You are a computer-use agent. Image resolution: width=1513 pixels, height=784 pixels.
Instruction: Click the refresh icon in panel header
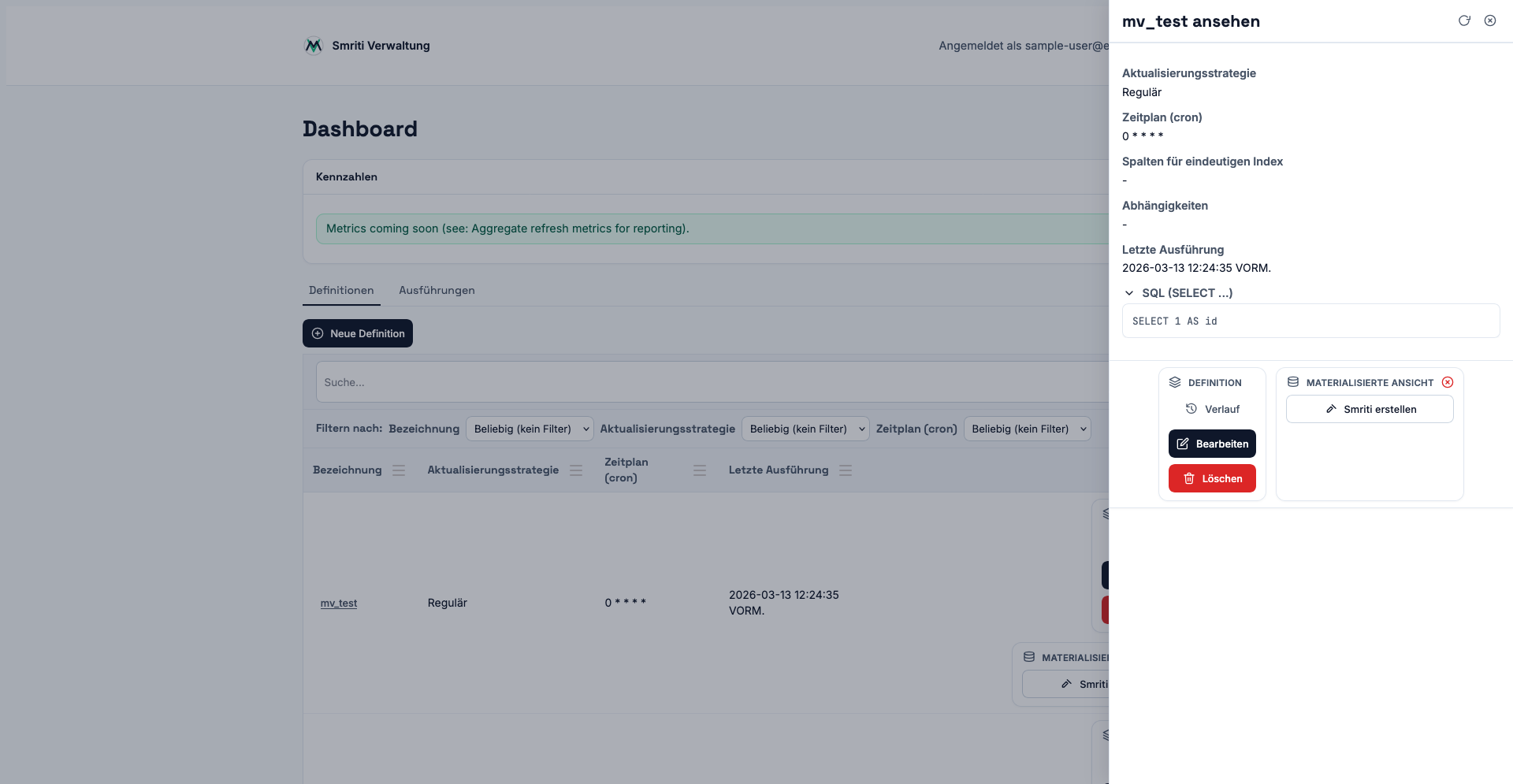pos(1464,21)
